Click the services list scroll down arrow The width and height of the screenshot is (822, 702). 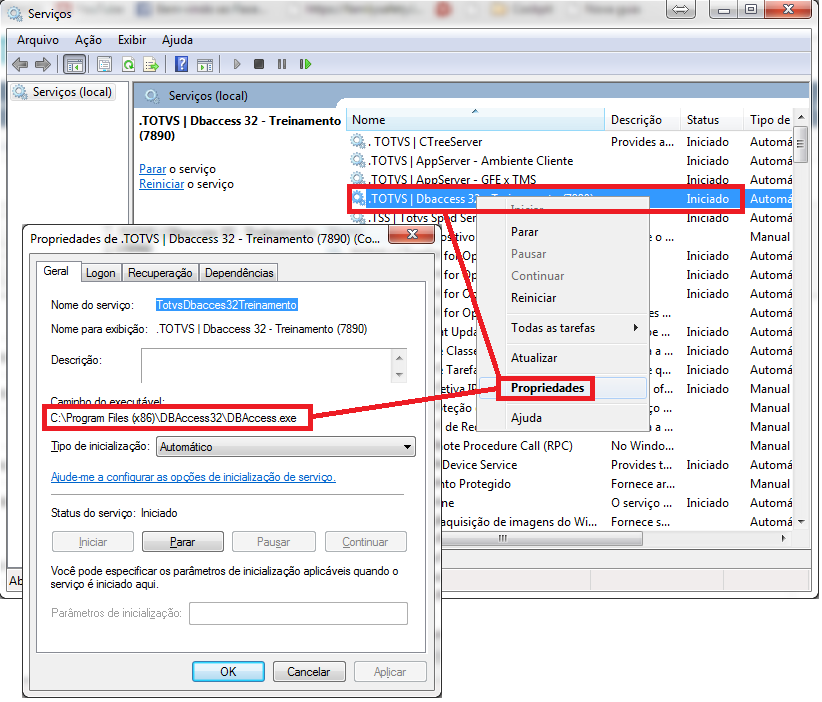801,522
